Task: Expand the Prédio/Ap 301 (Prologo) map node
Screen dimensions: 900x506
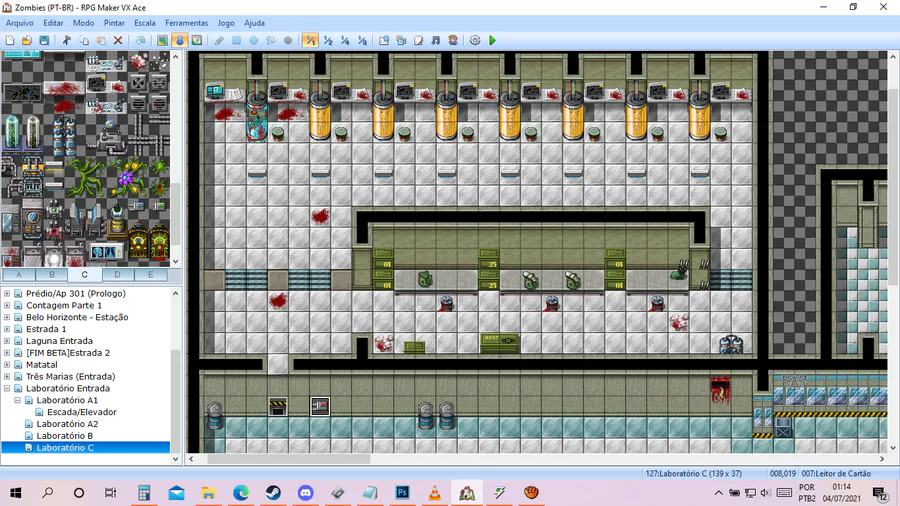Action: [7, 293]
